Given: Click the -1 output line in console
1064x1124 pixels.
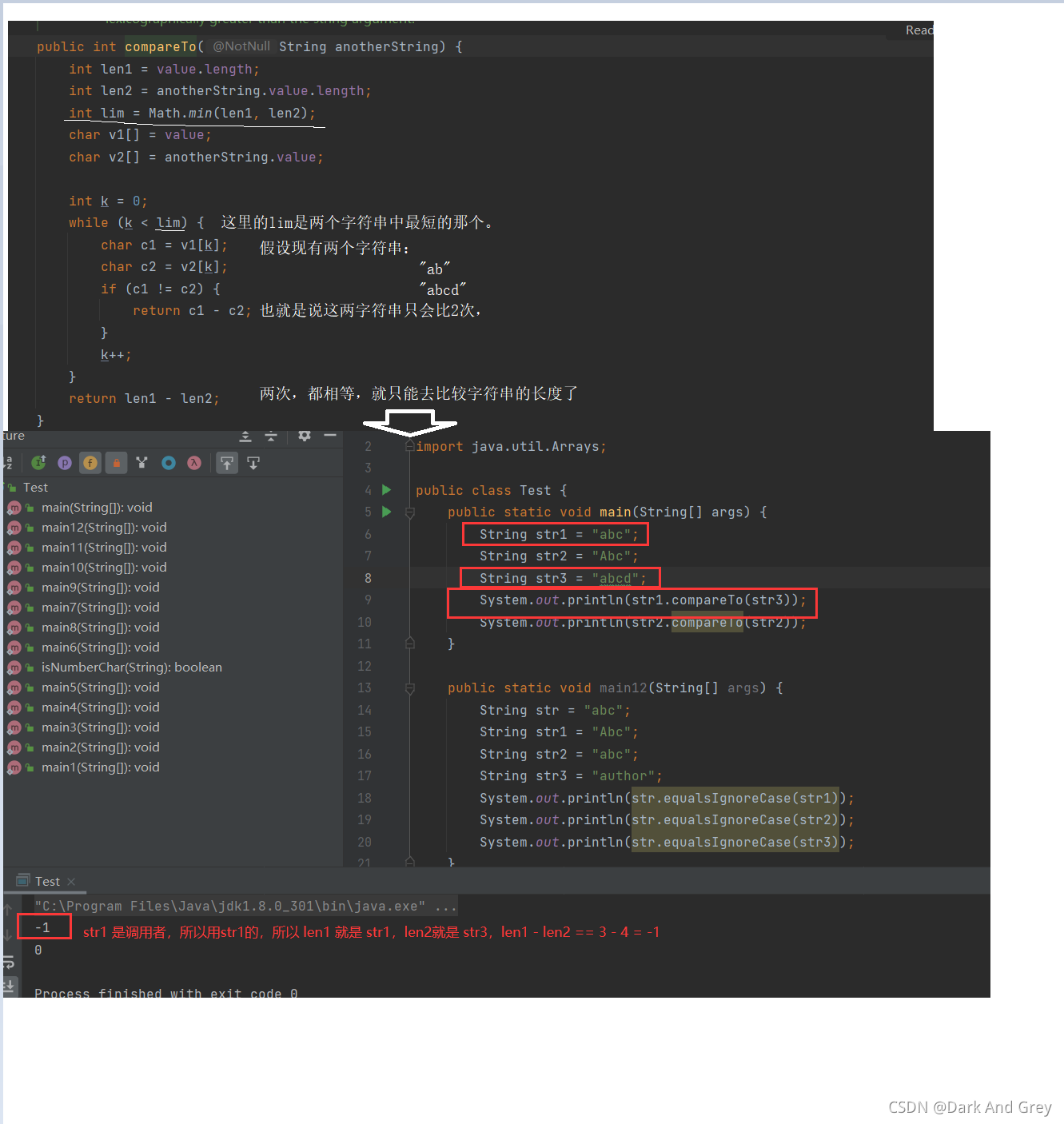Looking at the screenshot, I should coord(42,927).
